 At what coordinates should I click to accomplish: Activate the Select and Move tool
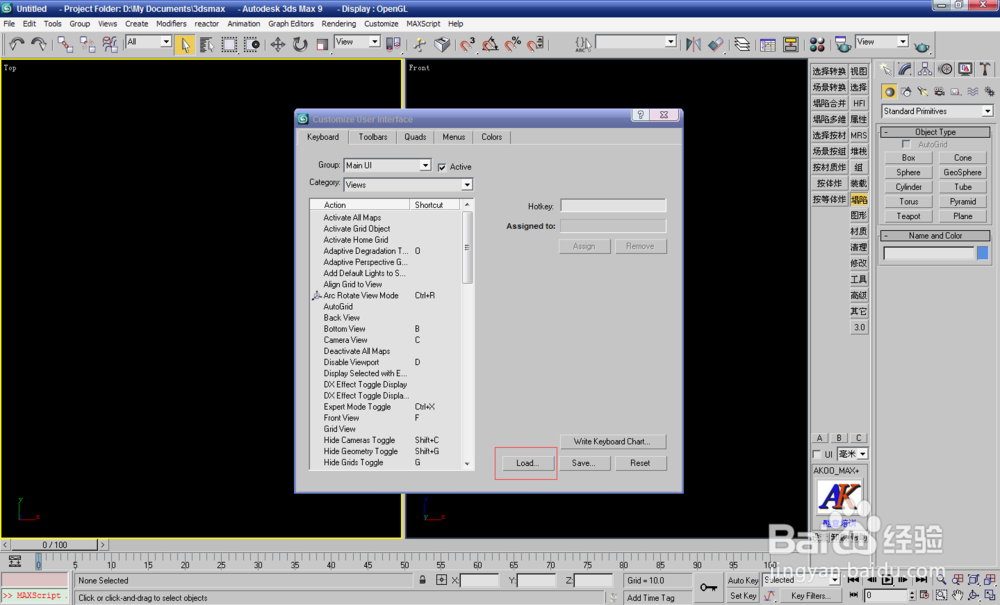[x=277, y=44]
